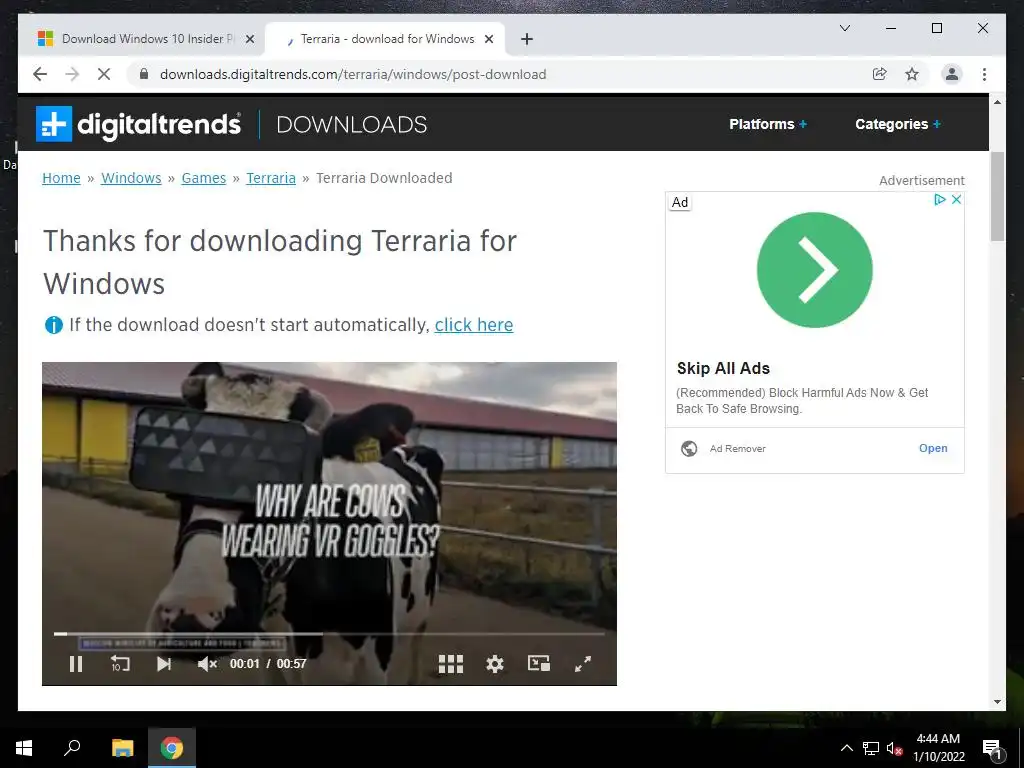Screen dimensions: 1024x768
Task: Open taskbar search
Action: pos(72,748)
